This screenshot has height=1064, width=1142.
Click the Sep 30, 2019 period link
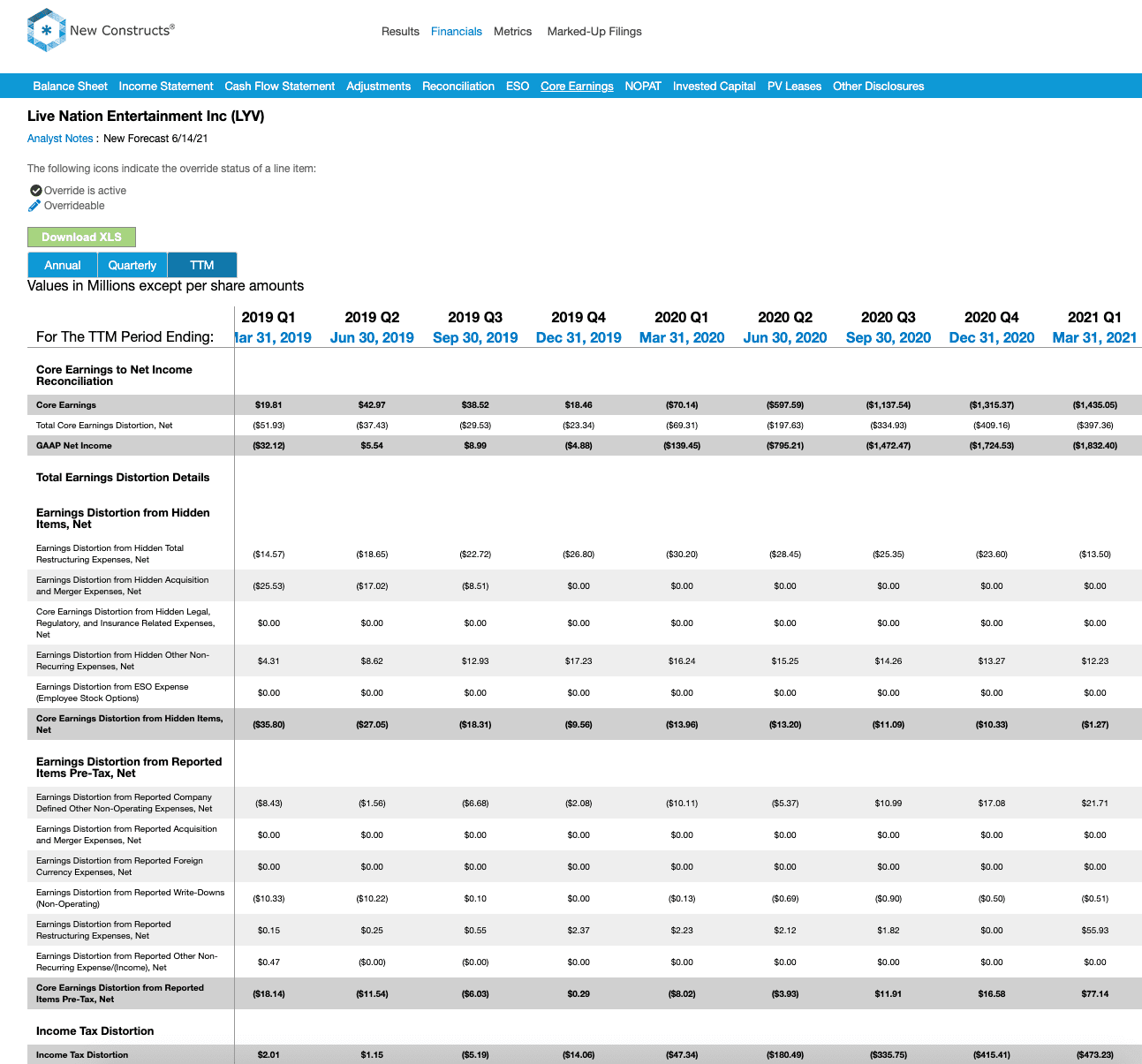coord(475,337)
